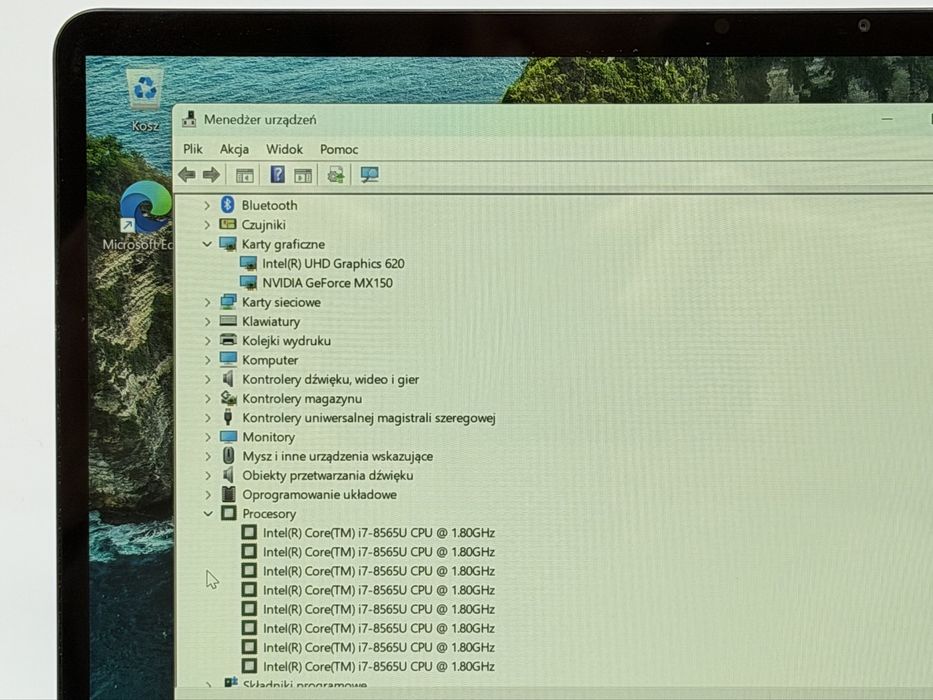Select the first i7-8565U CPU entry
933x700 pixels.
click(379, 533)
